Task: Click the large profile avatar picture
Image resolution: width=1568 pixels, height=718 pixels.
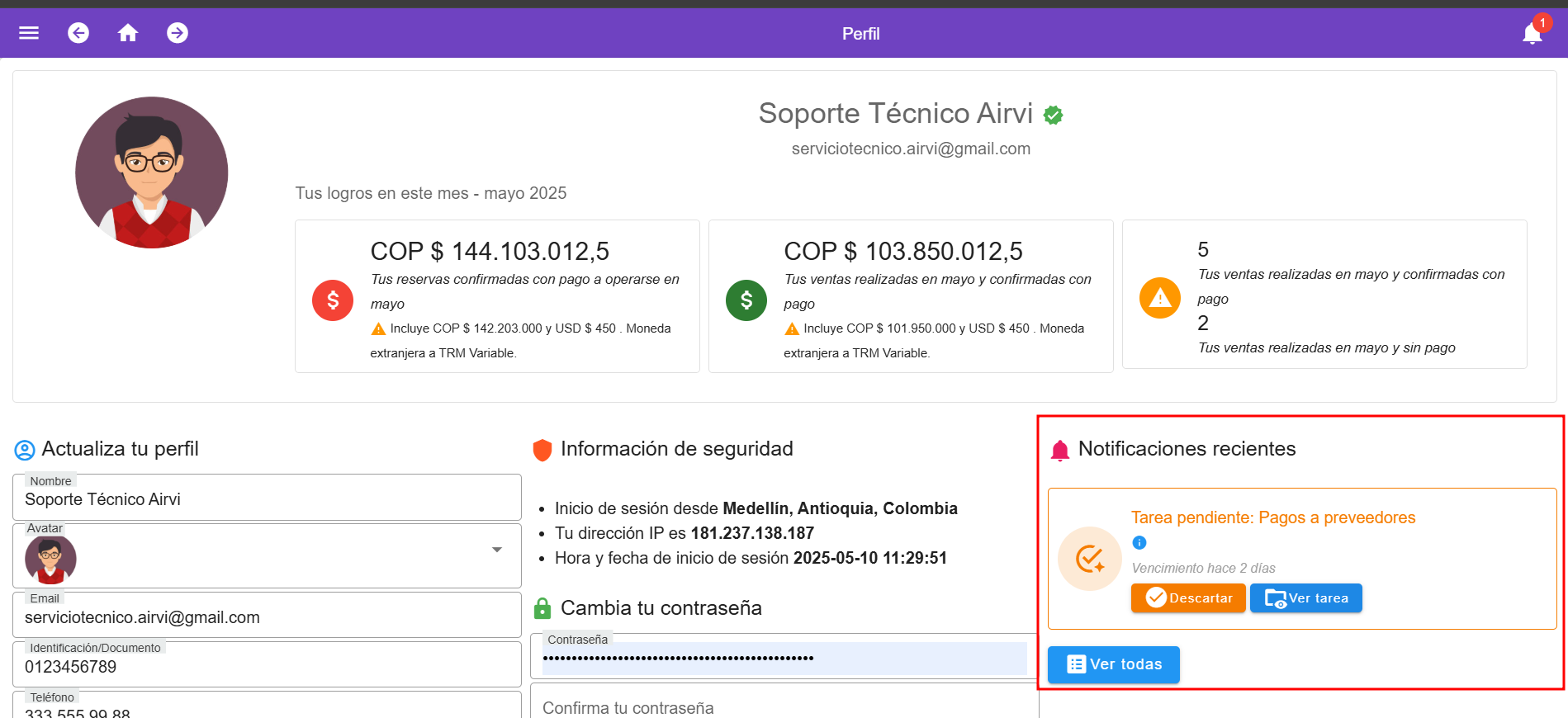Action: (152, 172)
